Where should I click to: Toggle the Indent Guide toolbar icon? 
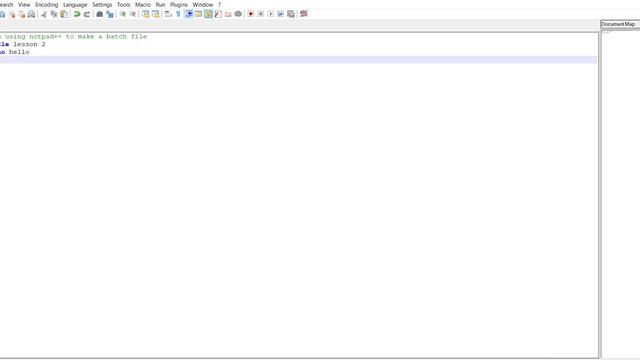pos(189,14)
